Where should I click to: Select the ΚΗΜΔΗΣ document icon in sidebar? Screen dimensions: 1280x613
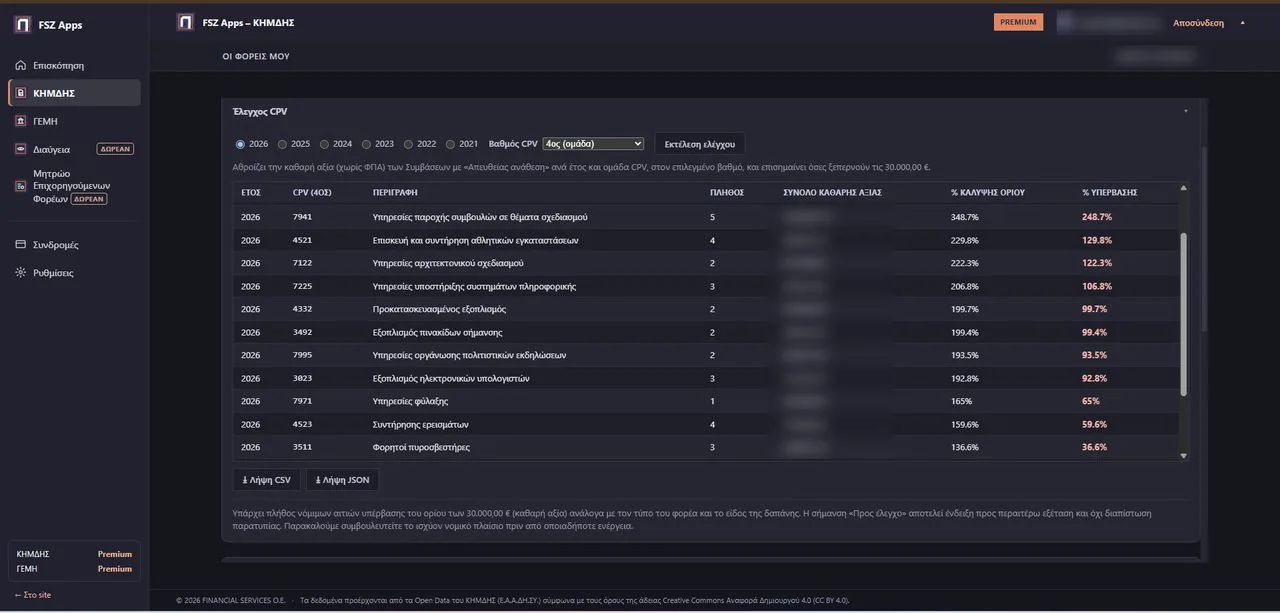pyautogui.click(x=21, y=93)
